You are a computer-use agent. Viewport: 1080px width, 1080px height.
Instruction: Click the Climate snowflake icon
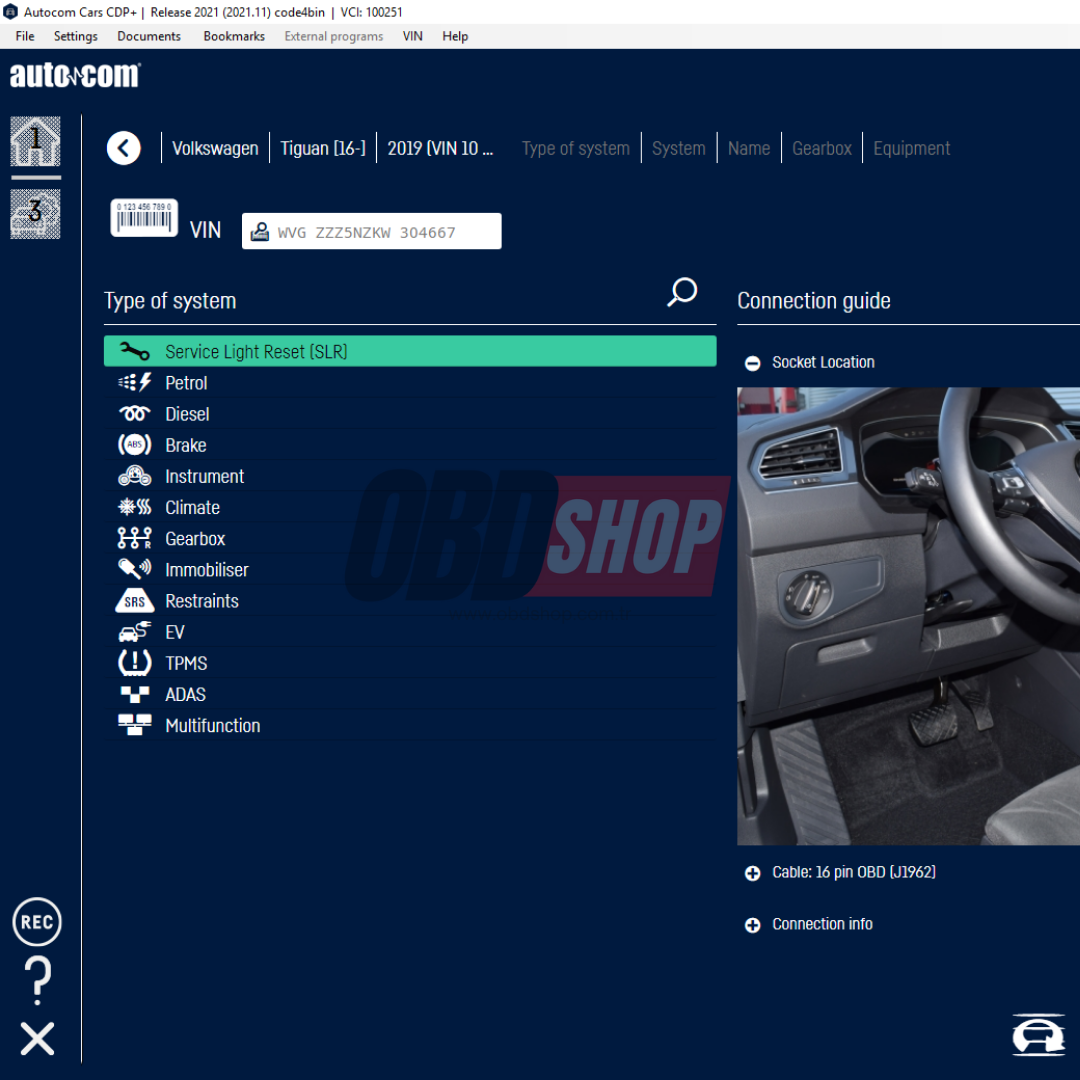tap(134, 507)
